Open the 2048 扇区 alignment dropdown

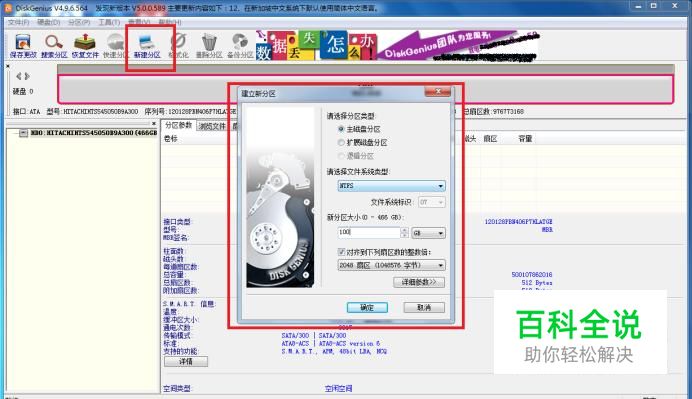391,265
